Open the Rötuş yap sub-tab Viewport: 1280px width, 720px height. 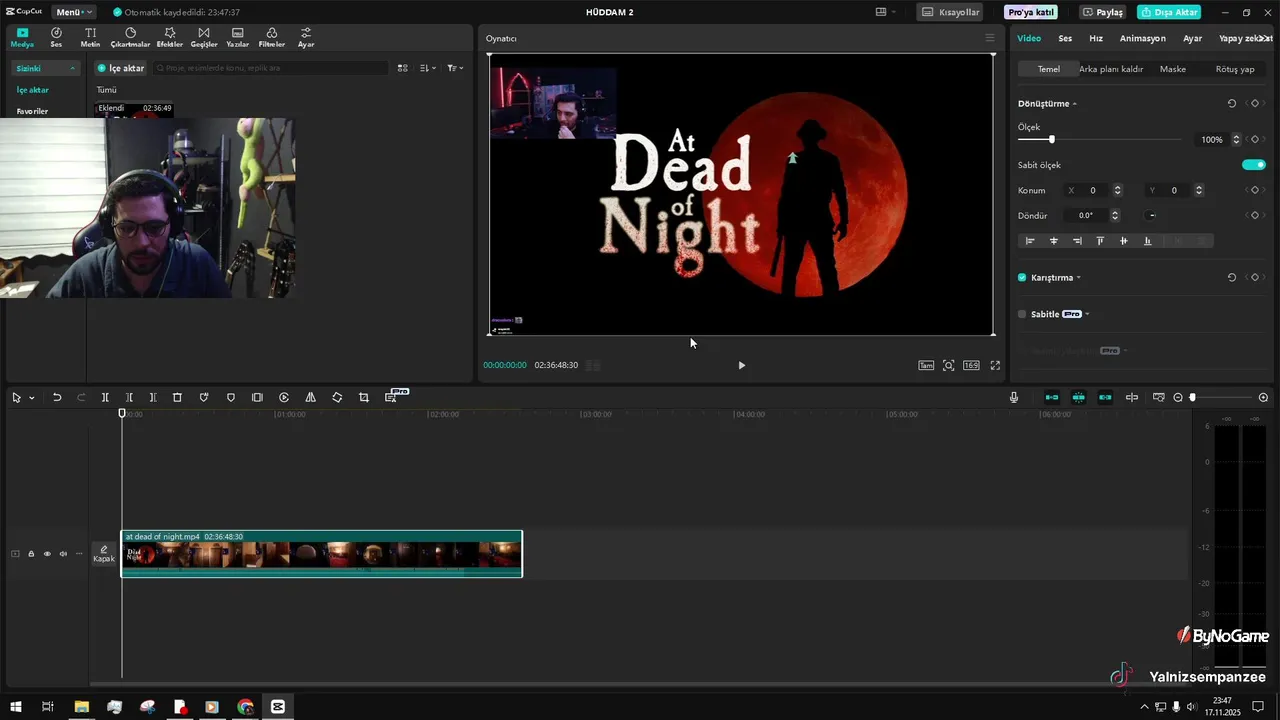tap(1235, 69)
